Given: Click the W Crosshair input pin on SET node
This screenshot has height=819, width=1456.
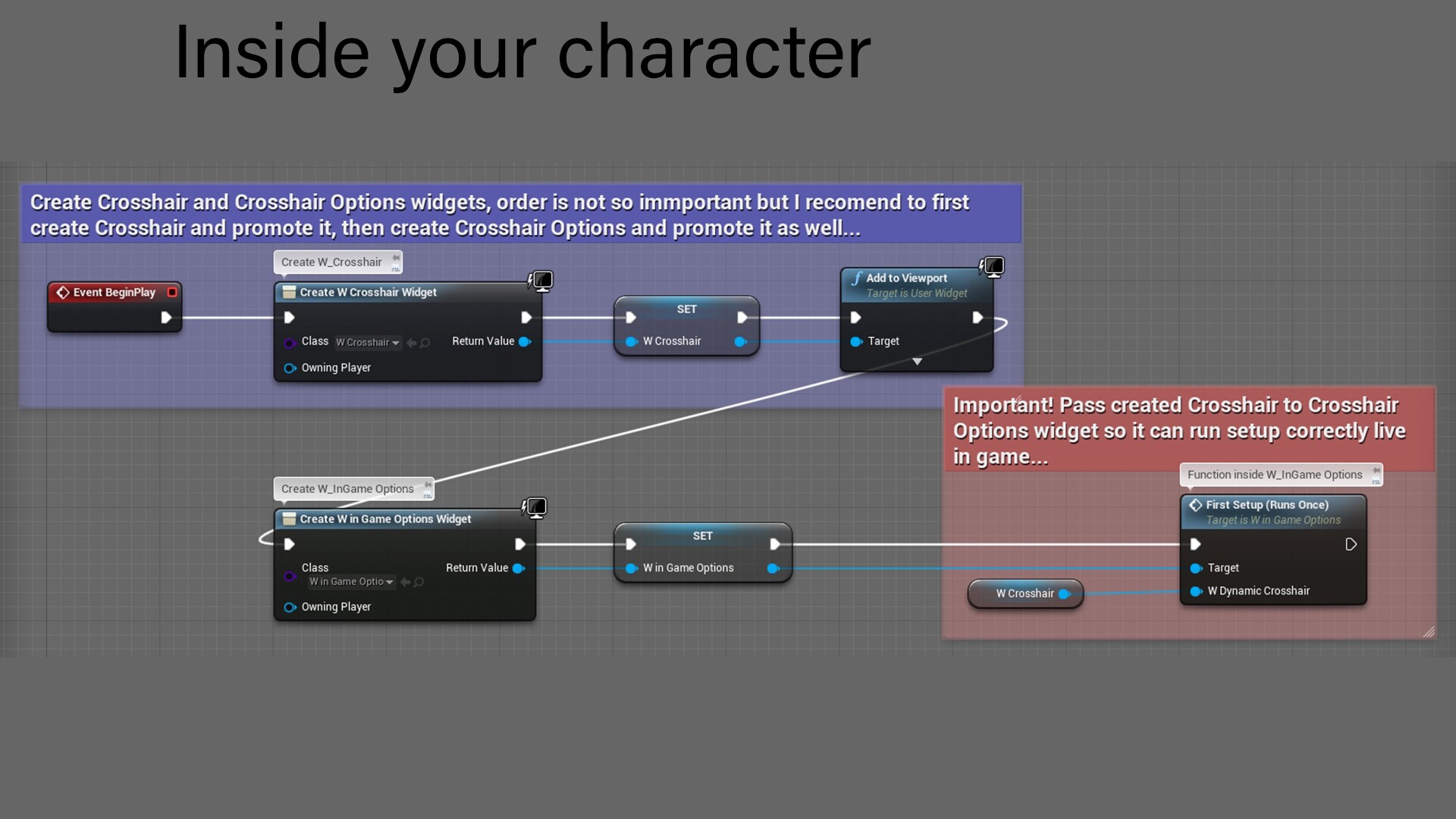Looking at the screenshot, I should coord(631,341).
